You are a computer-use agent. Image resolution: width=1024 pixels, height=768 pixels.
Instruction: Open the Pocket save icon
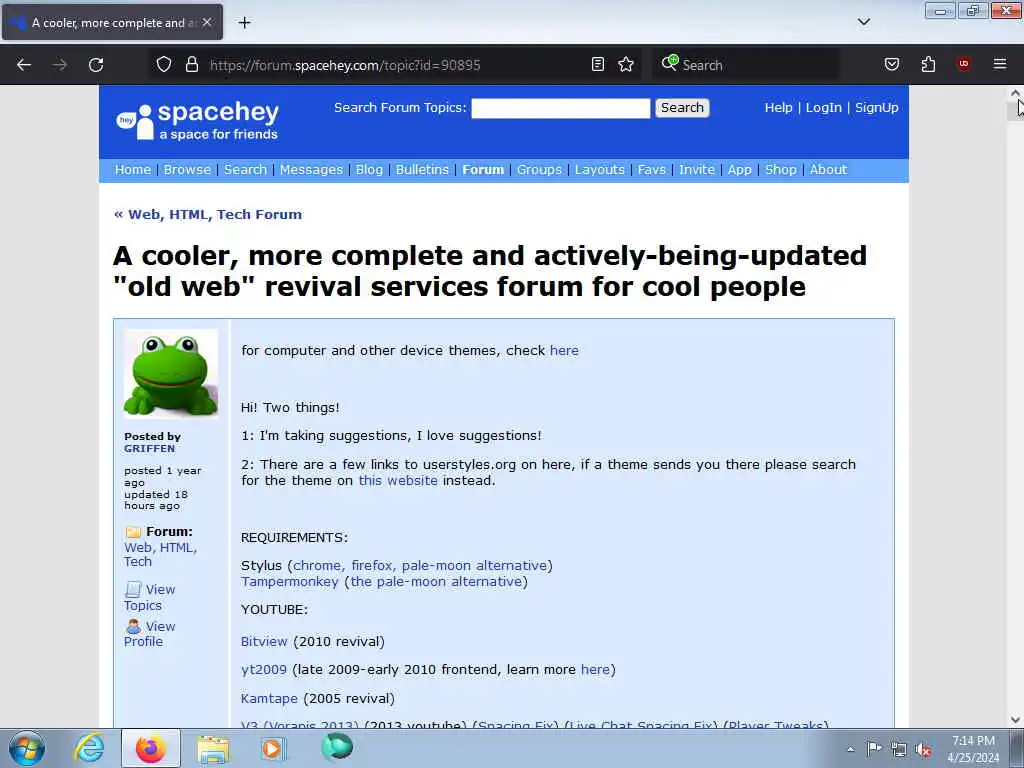click(891, 64)
